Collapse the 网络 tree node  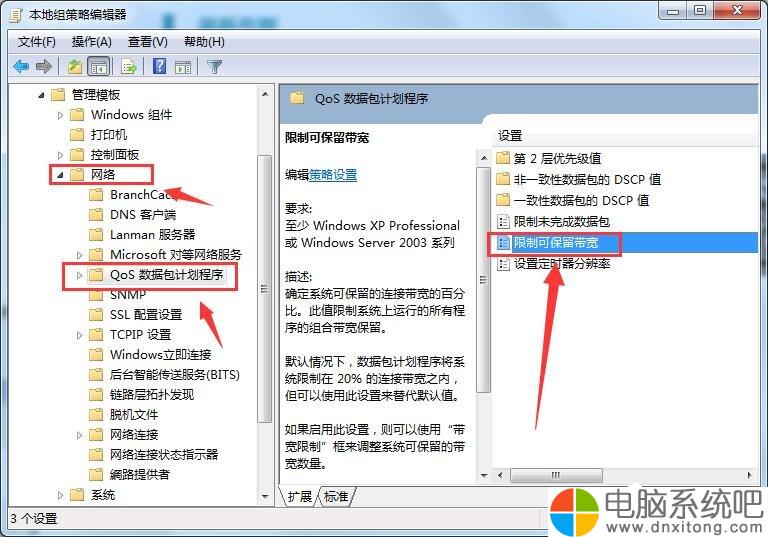click(60, 175)
